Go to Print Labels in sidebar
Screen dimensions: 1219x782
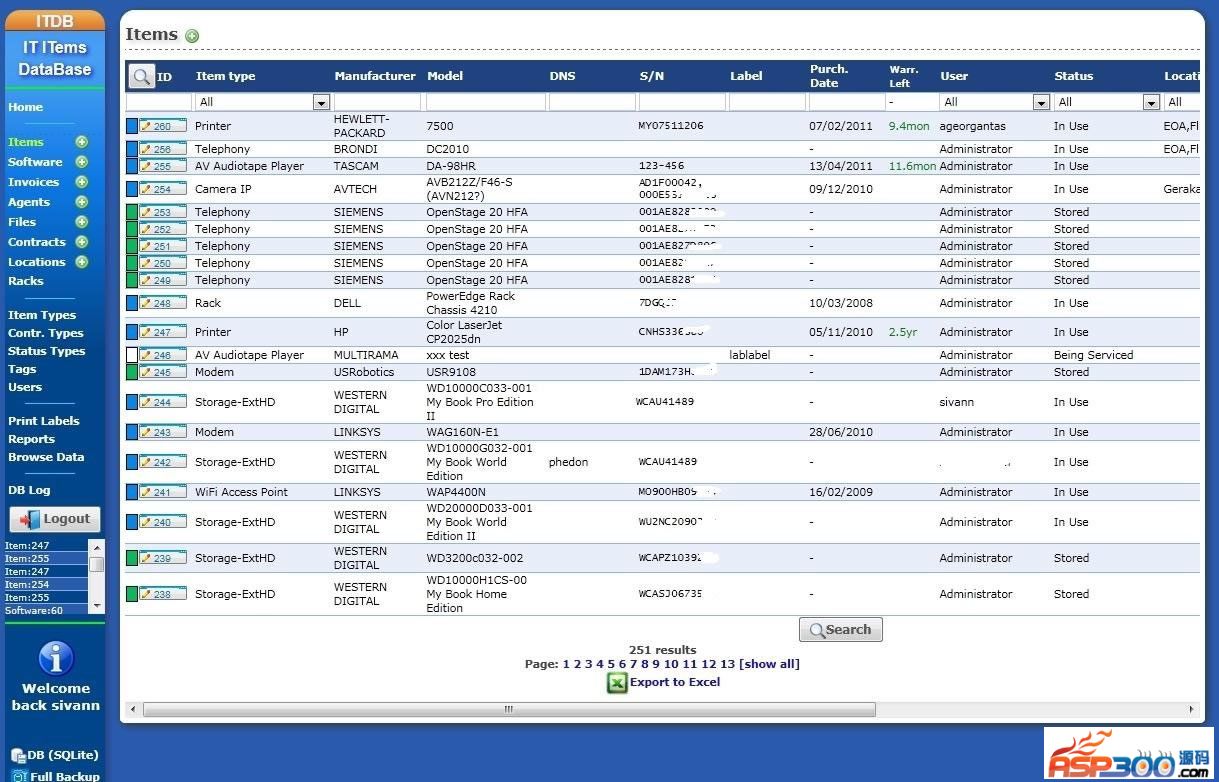pyautogui.click(x=44, y=421)
